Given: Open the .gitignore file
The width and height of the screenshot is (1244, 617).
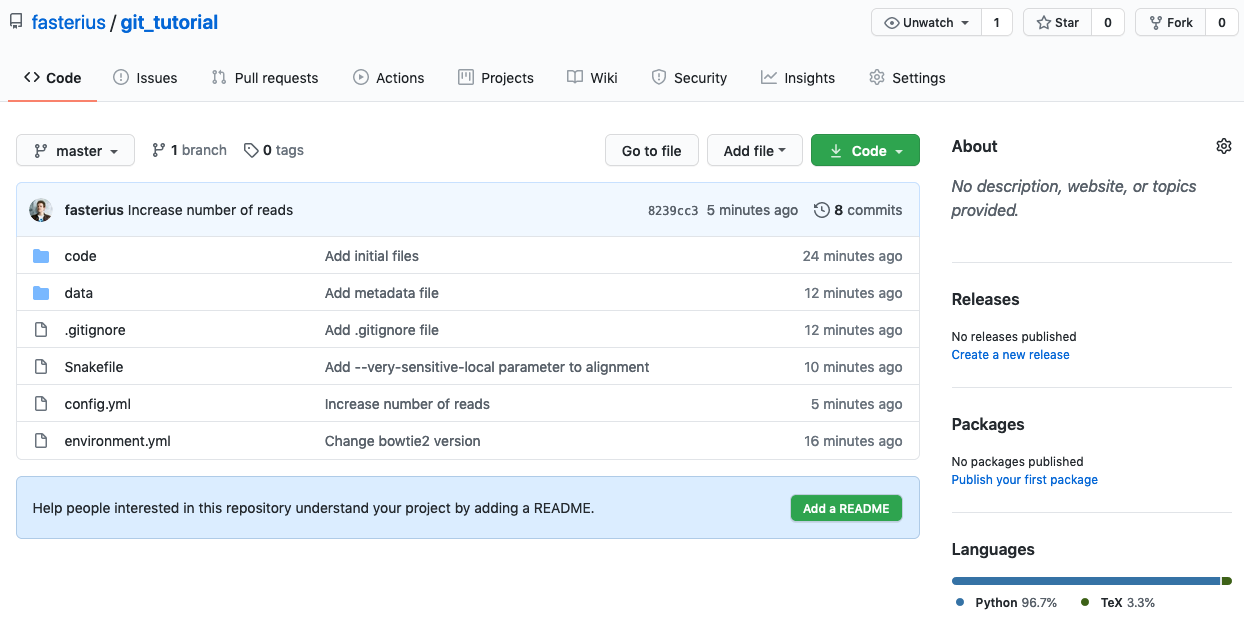Looking at the screenshot, I should click(x=95, y=330).
